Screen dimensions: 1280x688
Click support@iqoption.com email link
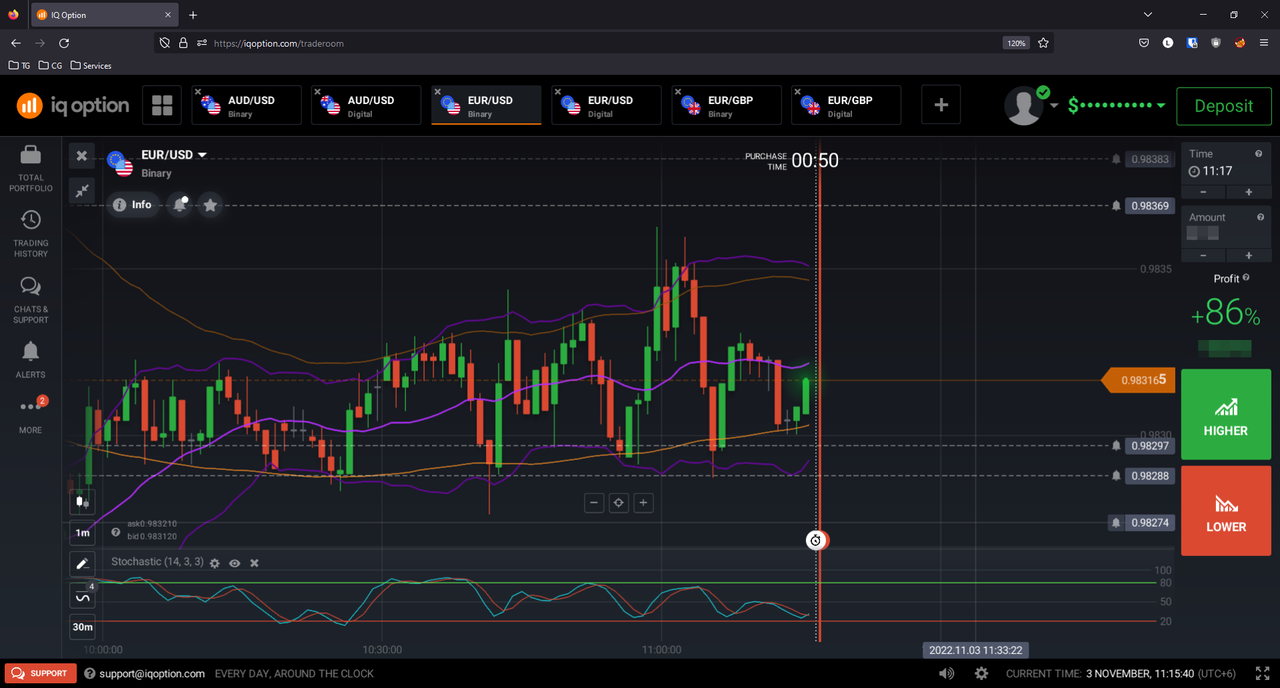click(x=152, y=674)
